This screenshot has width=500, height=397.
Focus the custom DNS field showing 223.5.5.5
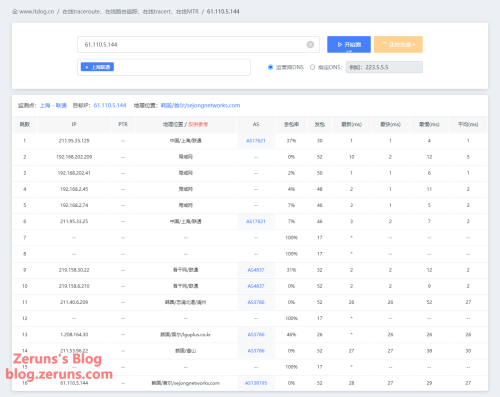[x=384, y=67]
